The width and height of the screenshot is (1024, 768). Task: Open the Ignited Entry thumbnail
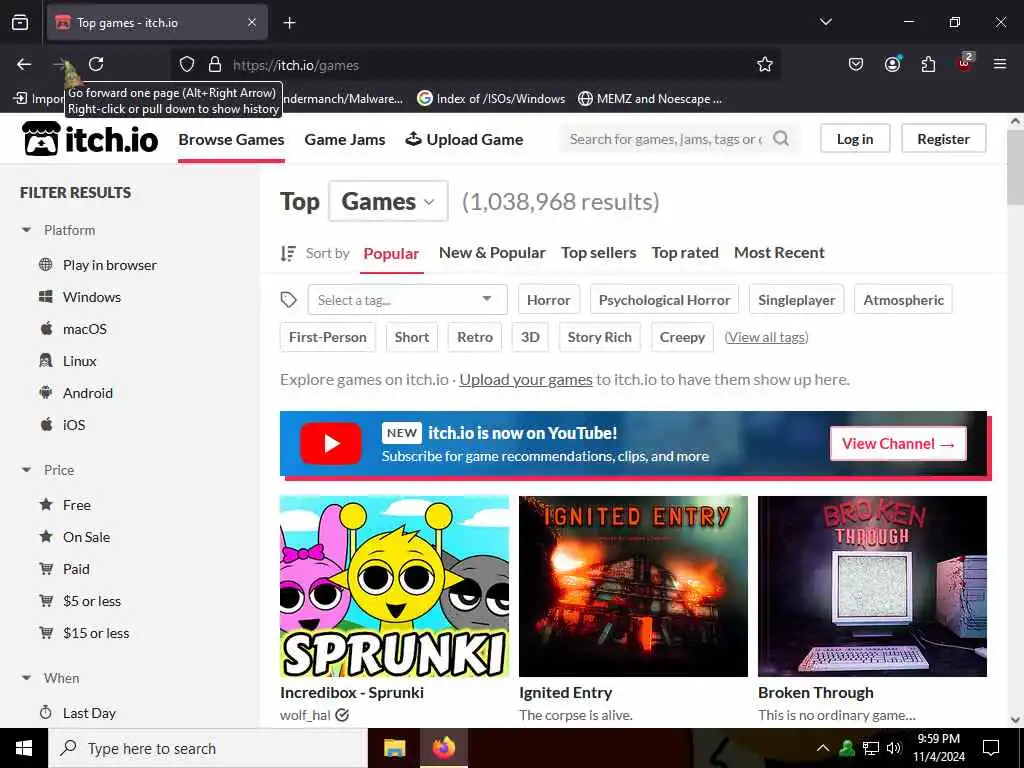[633, 586]
